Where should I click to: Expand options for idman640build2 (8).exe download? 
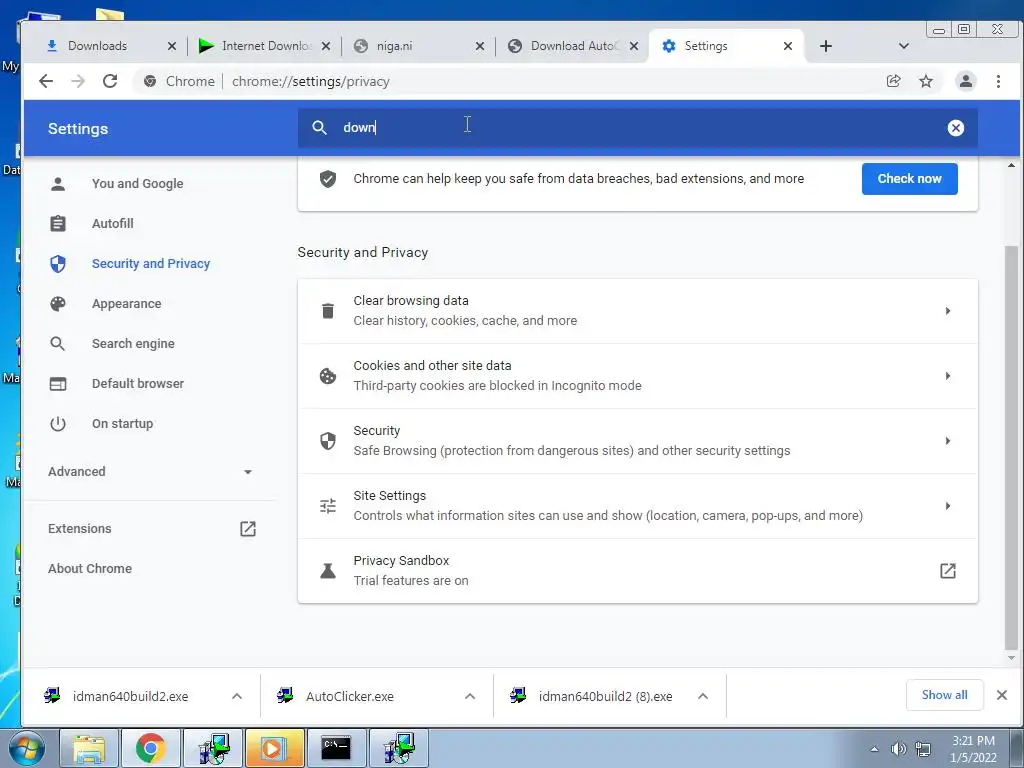click(x=703, y=696)
